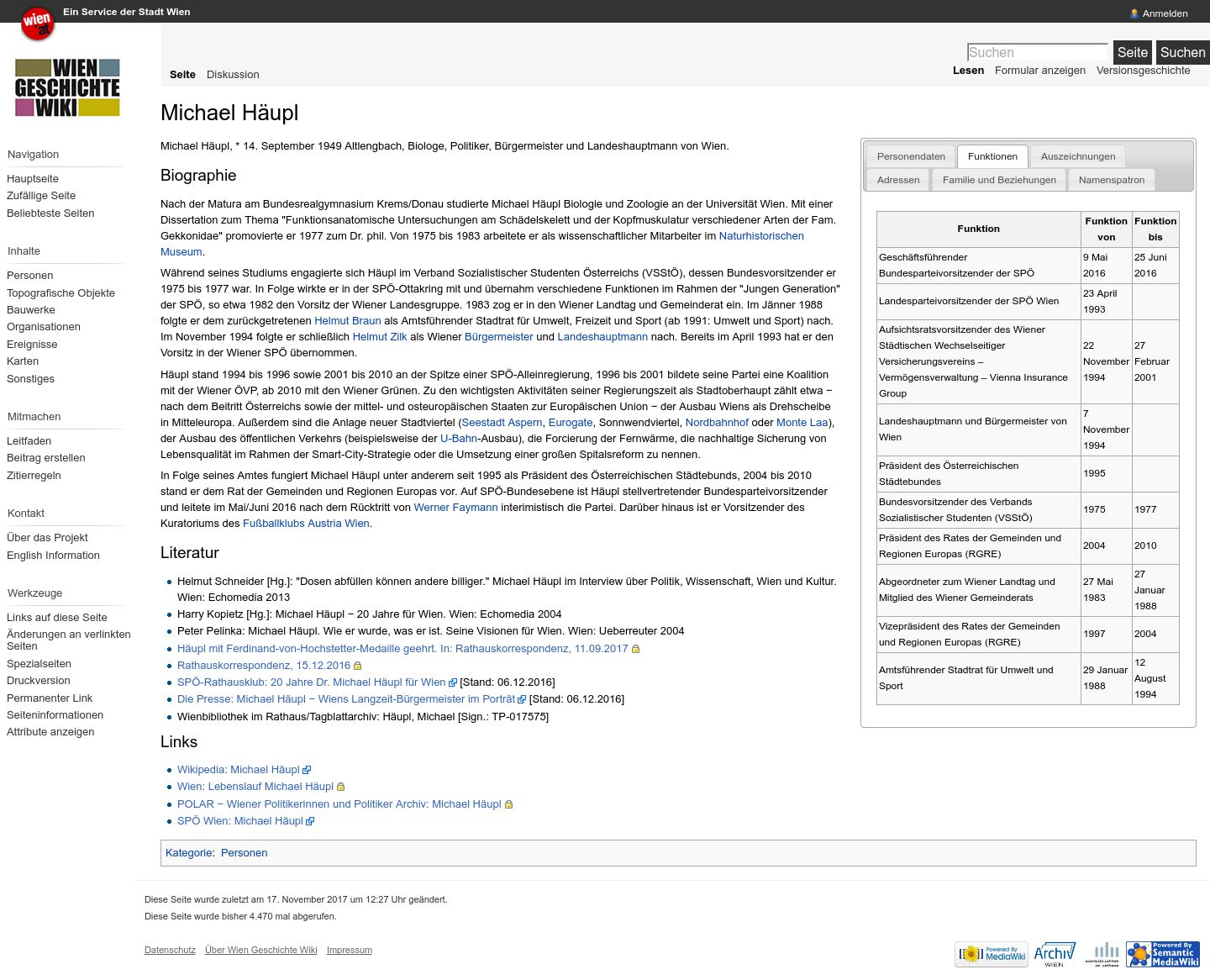Screen dimensions: 1210x980
Task: Click Anmelden to log in
Action: [1165, 13]
